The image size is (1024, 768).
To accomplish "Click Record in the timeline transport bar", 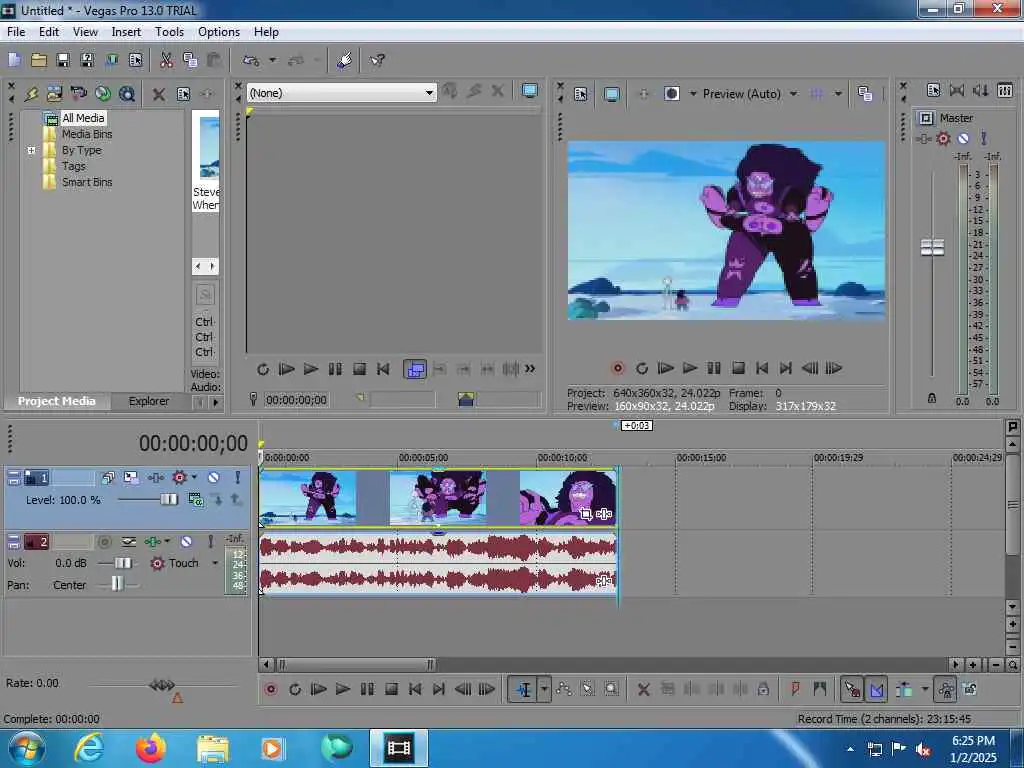I will (x=270, y=689).
